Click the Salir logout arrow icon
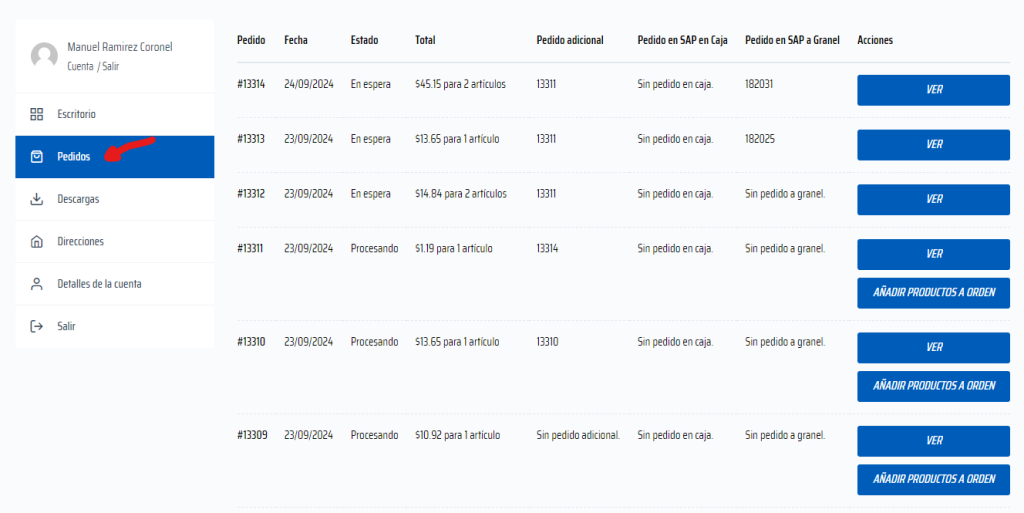Image resolution: width=1024 pixels, height=513 pixels. (37, 326)
